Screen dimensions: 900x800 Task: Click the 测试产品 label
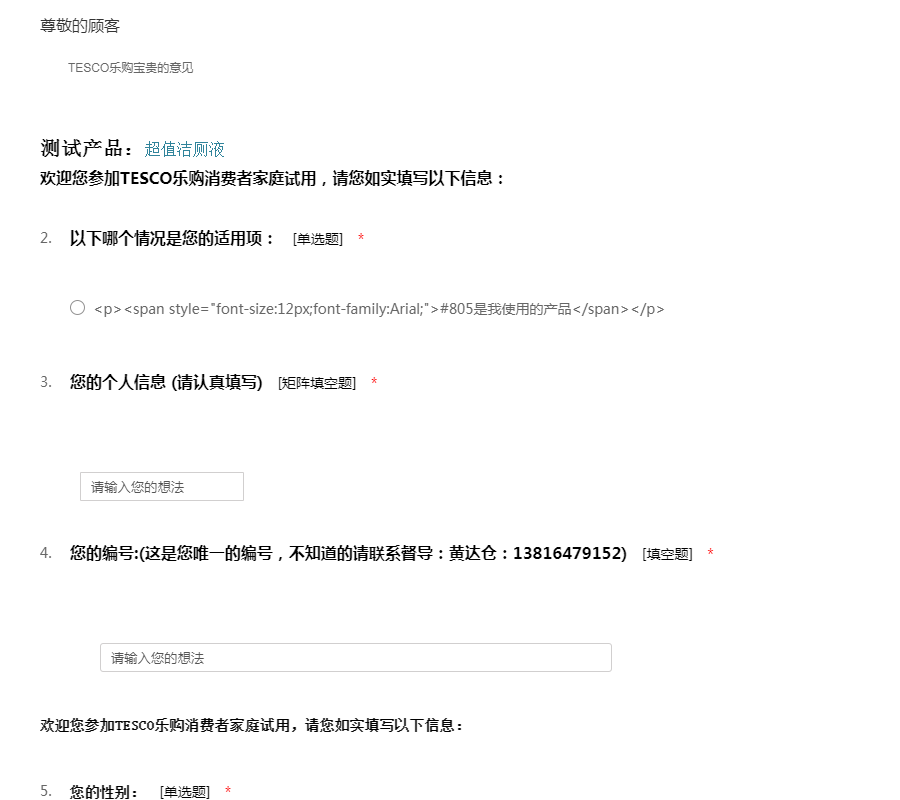[86, 149]
